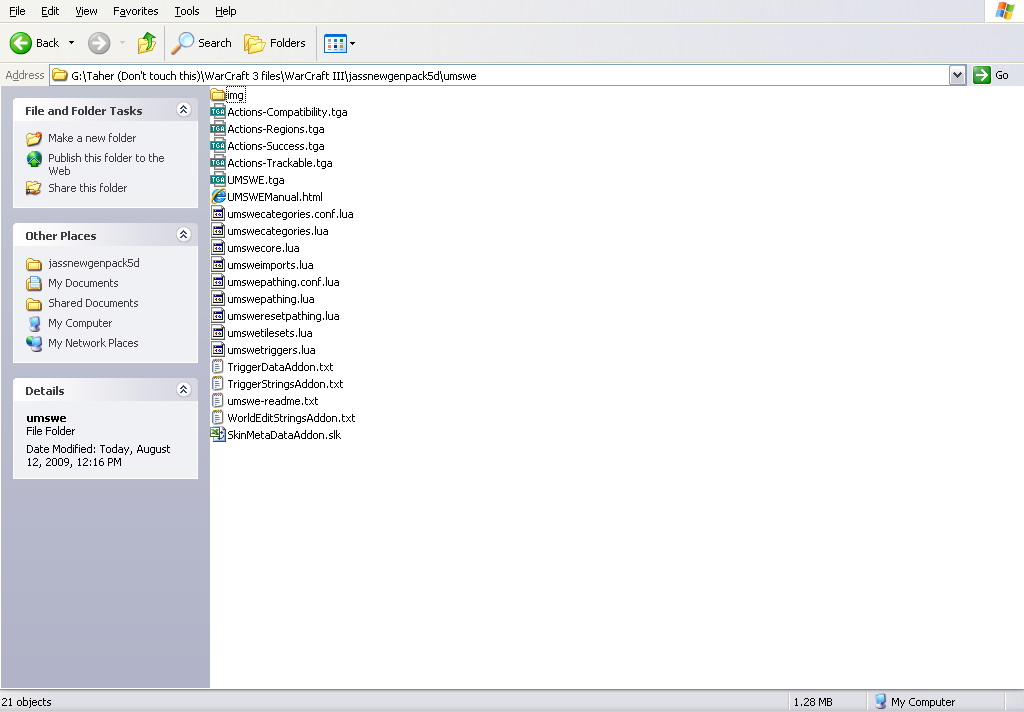This screenshot has width=1024, height=712.
Task: Open the Help menu
Action: point(225,11)
